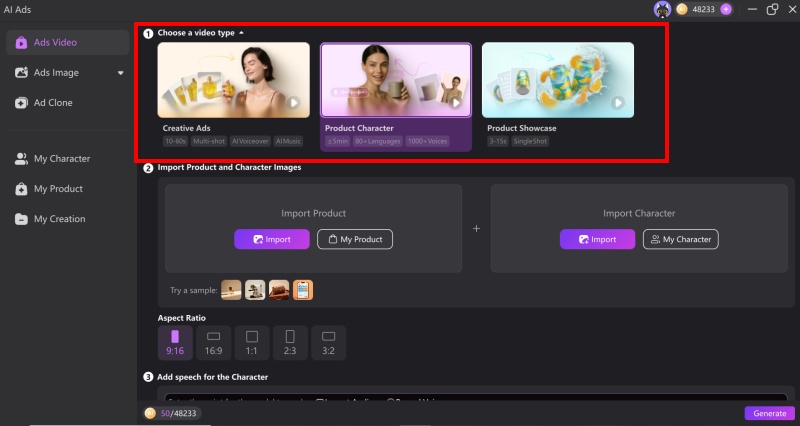800x426 pixels.
Task: Select the Creative Ads video type thumbnail
Action: click(x=234, y=80)
